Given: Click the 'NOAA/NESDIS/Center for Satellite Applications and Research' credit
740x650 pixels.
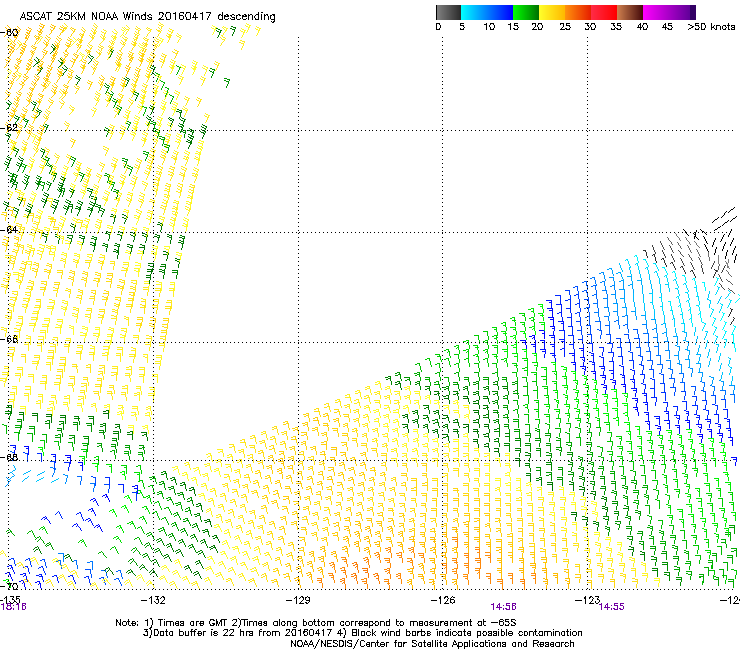Looking at the screenshot, I should 432,644.
